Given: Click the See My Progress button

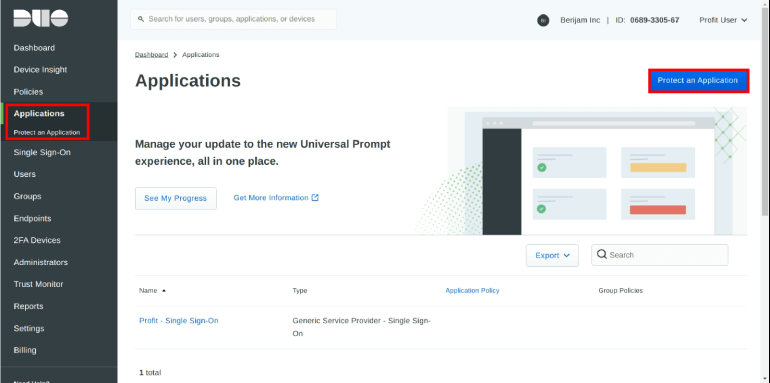Looking at the screenshot, I should pos(176,198).
